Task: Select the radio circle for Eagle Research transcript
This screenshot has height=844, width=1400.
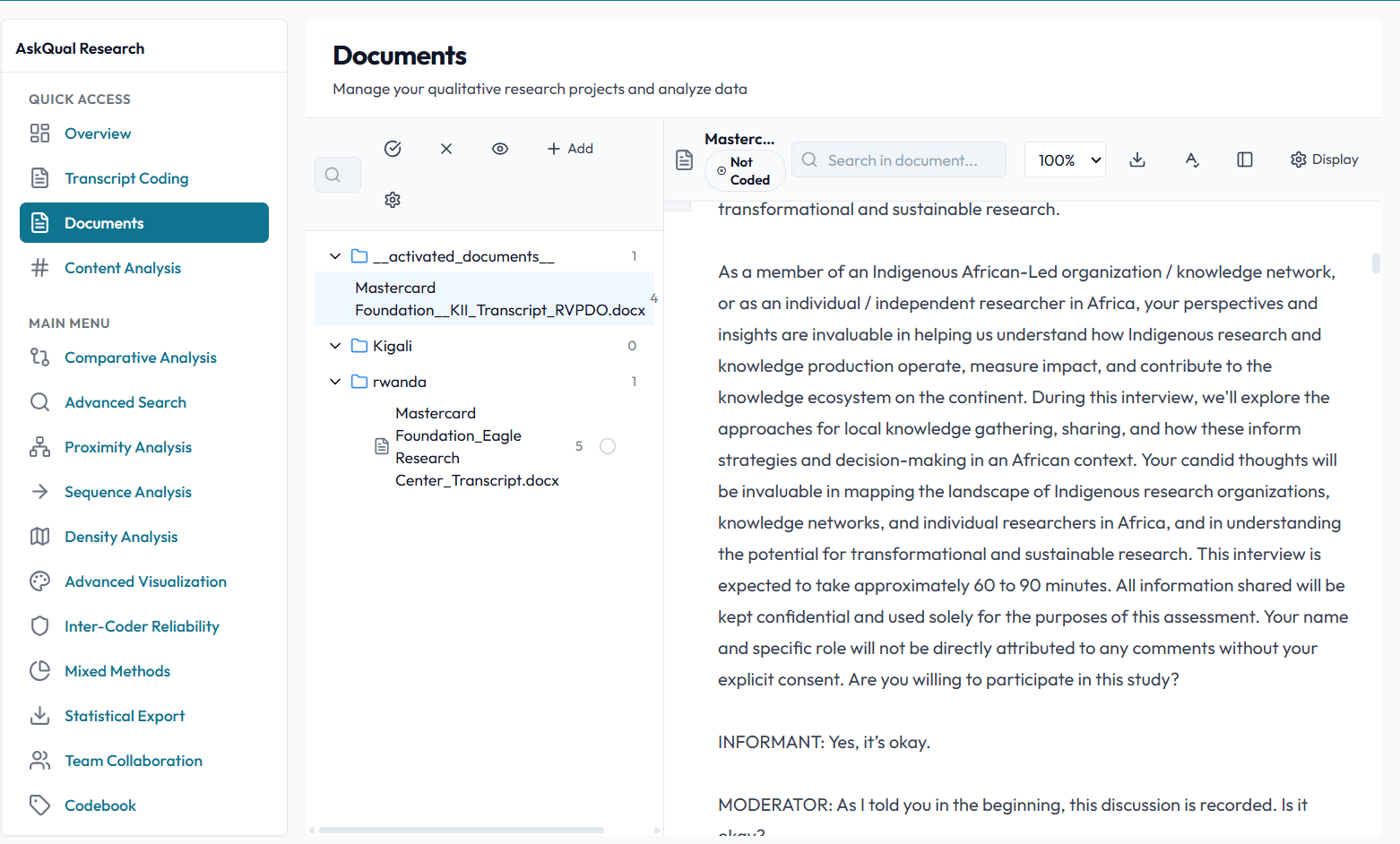Action: [x=608, y=446]
